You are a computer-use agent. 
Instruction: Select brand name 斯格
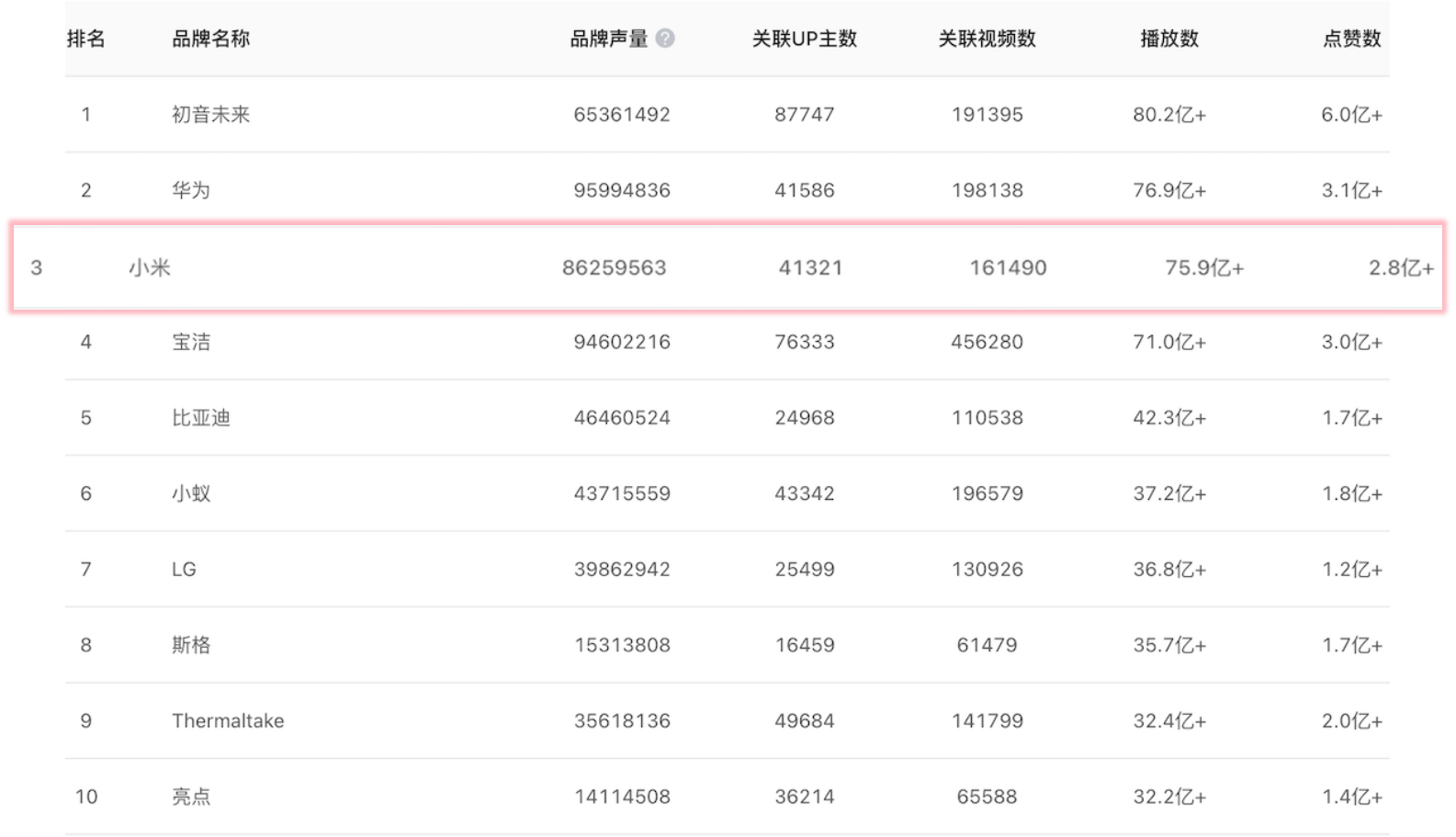[x=191, y=645]
